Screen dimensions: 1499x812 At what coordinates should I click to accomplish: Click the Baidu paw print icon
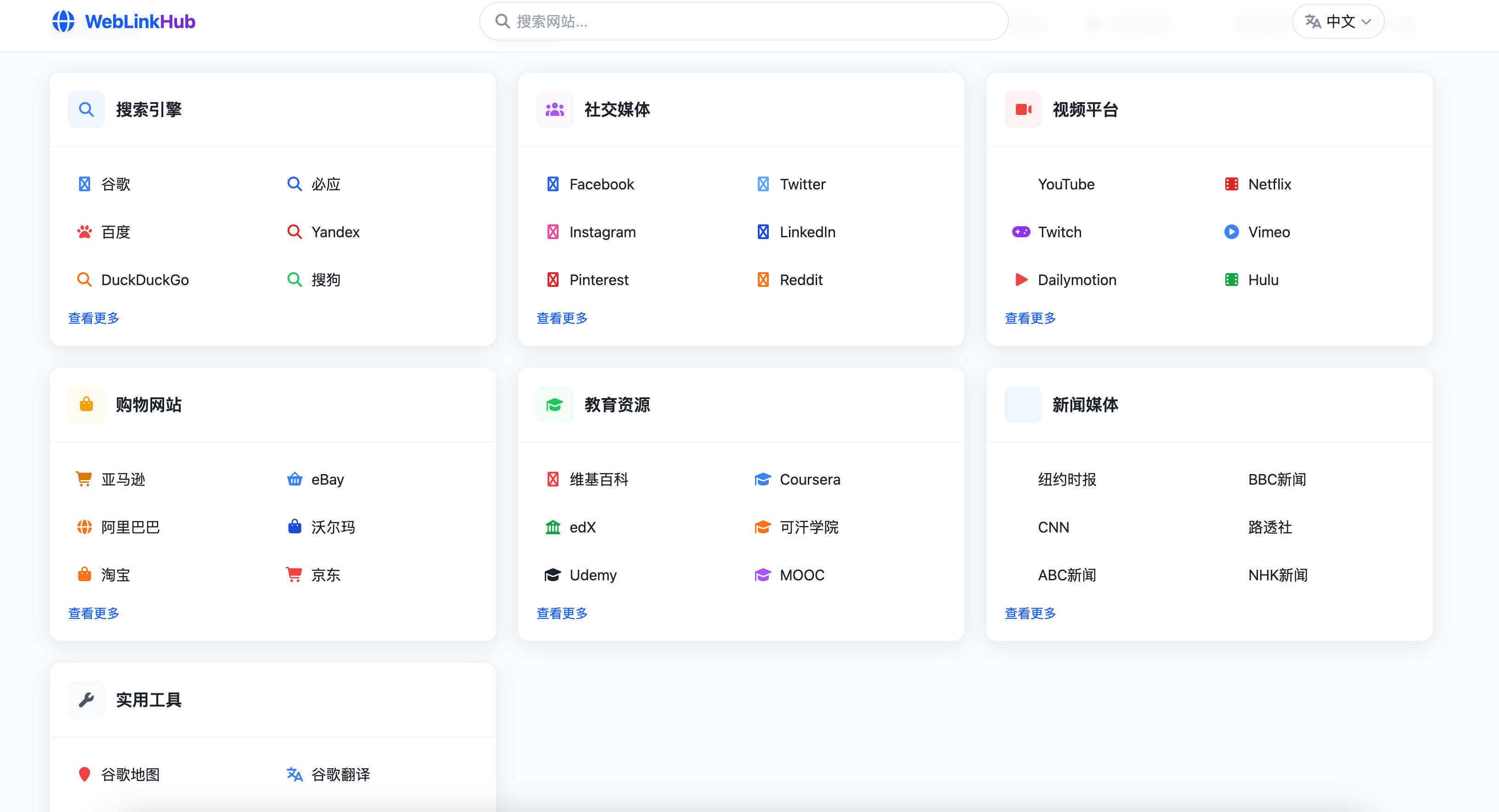[x=85, y=232]
